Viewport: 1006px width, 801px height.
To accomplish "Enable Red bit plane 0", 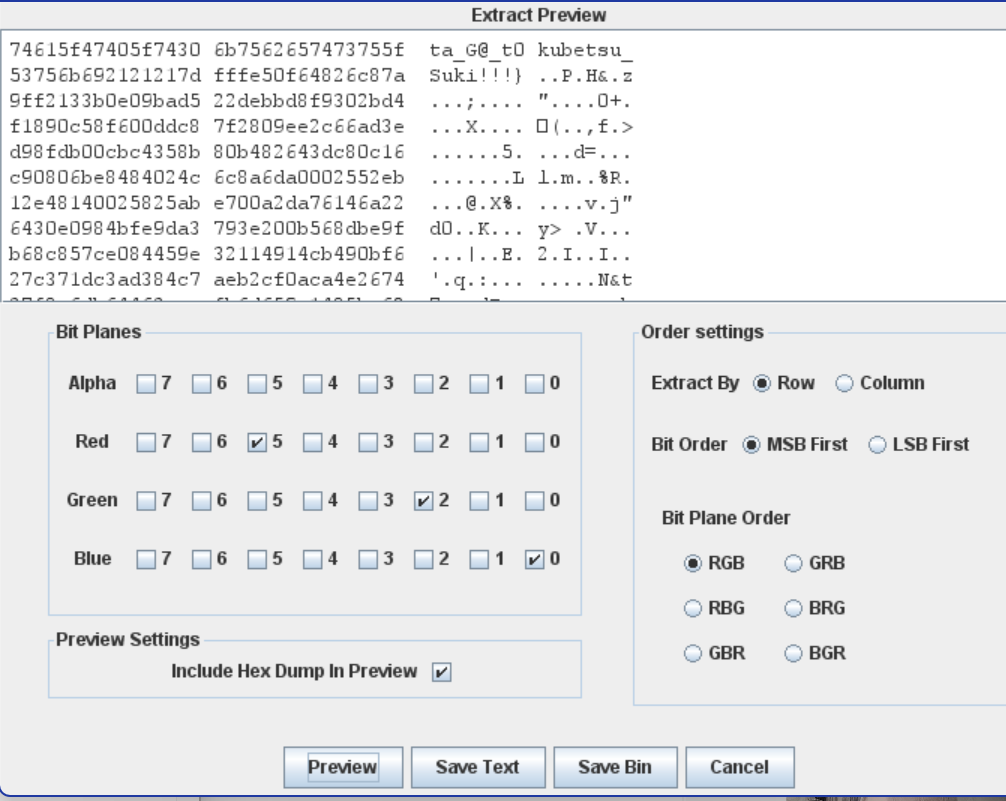I will coord(535,442).
